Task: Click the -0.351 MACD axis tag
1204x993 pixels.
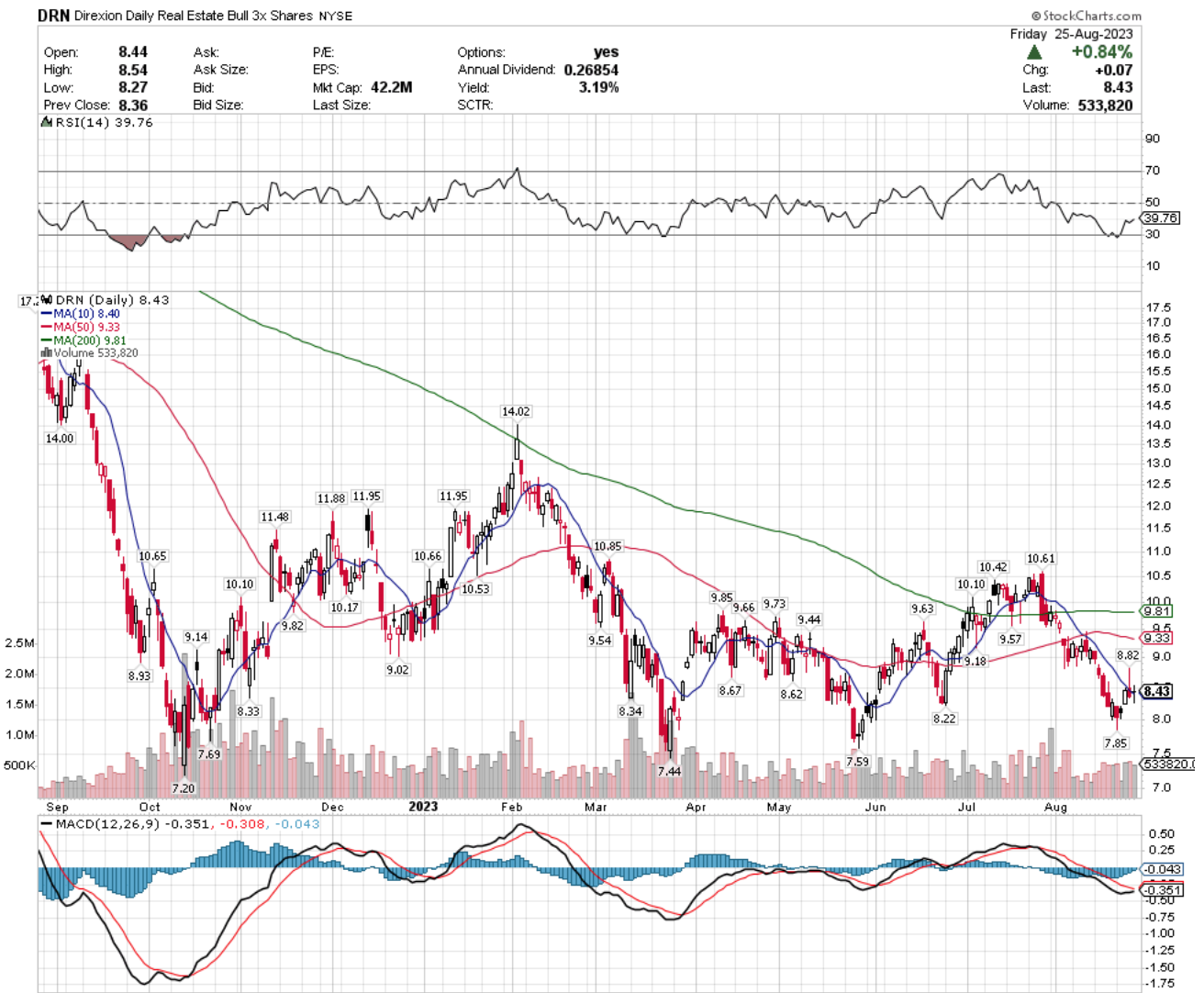Action: (x=1162, y=890)
